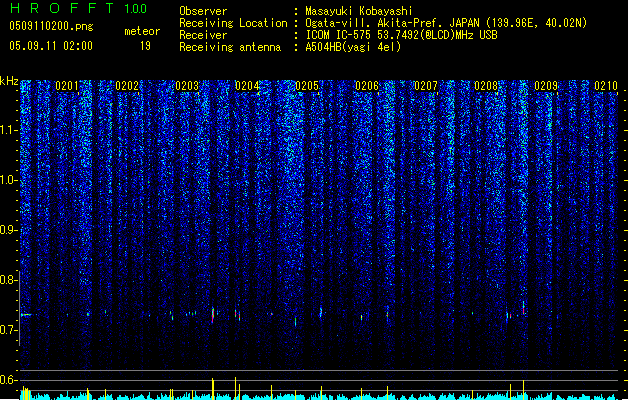Click the 0.9 kHz axis label

pos(8,230)
